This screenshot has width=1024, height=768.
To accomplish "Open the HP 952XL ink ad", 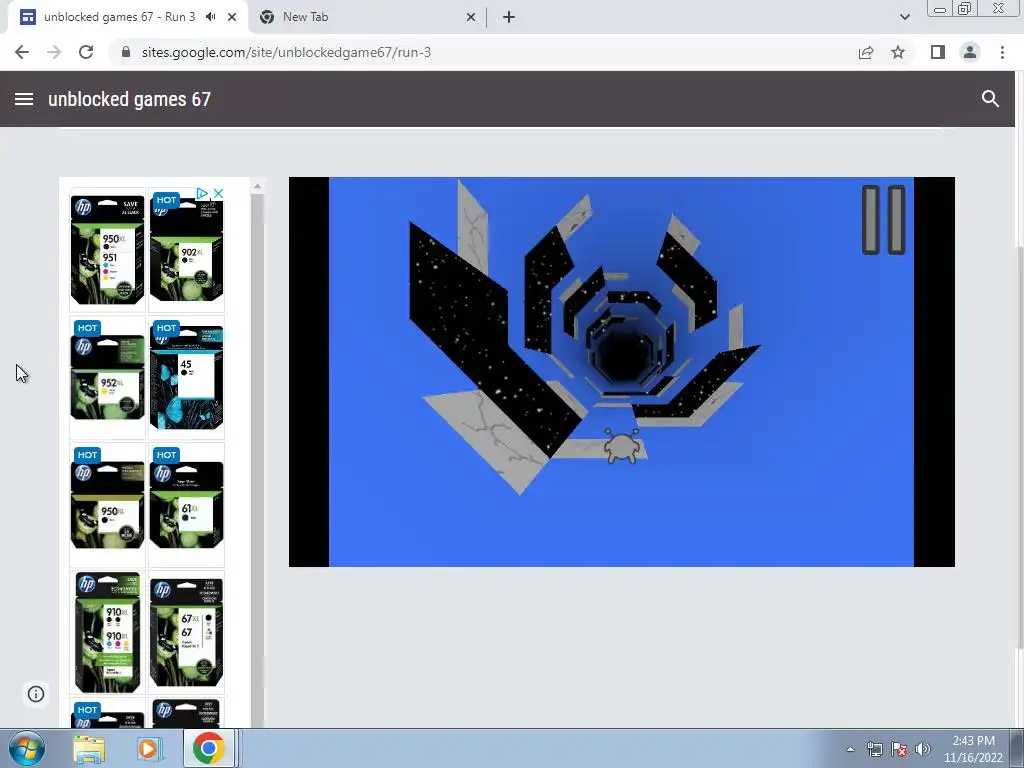I will coord(108,377).
